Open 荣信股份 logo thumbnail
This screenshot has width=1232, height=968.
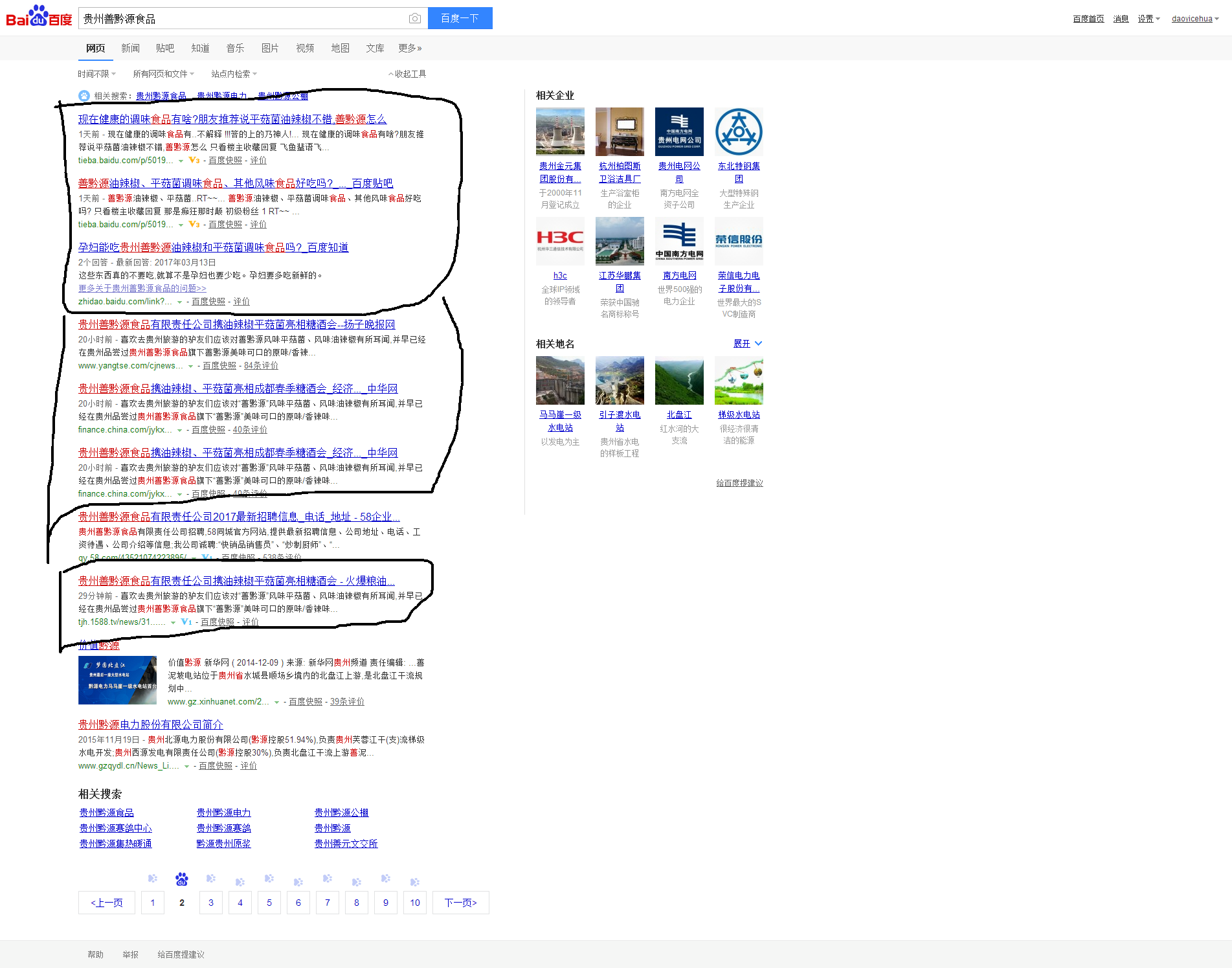coord(739,241)
